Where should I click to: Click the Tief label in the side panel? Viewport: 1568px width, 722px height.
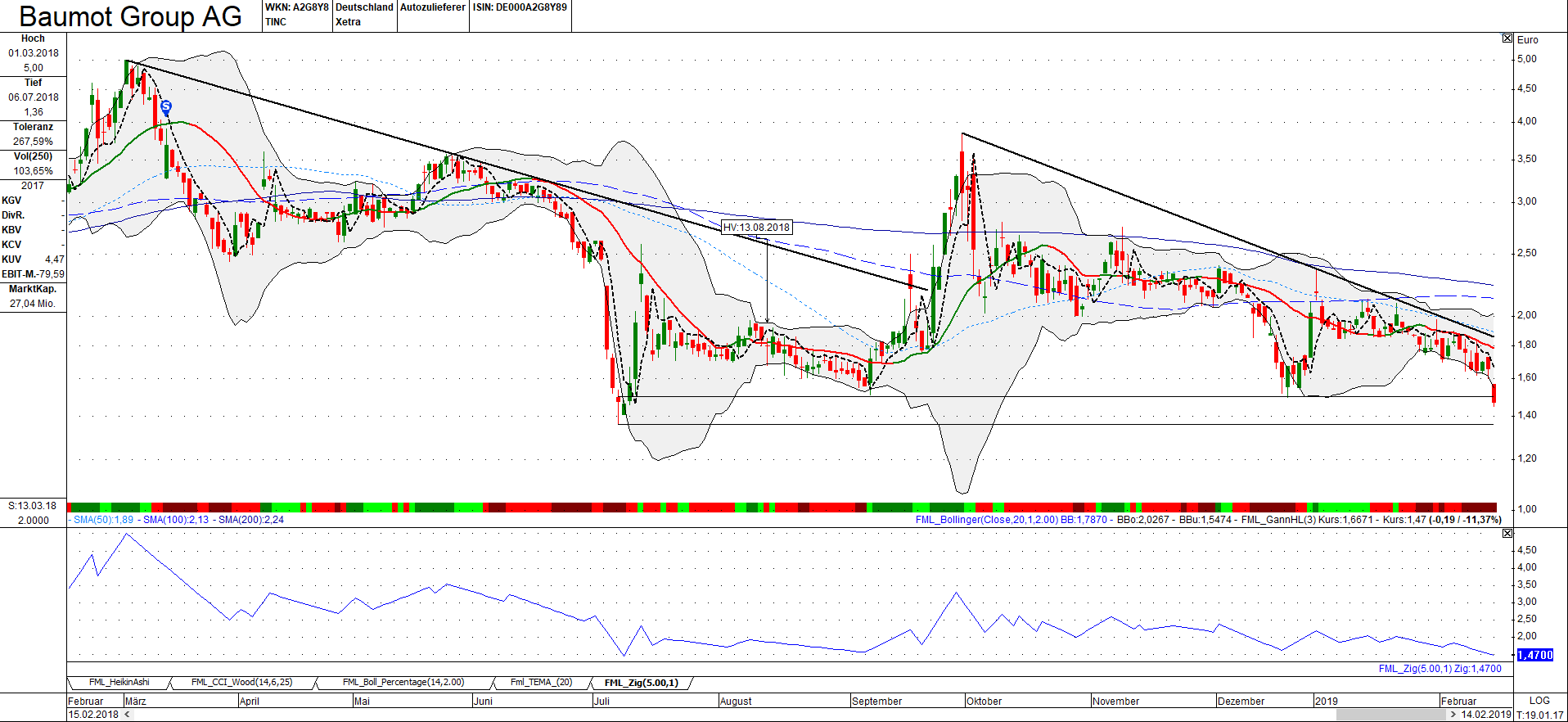coord(33,83)
